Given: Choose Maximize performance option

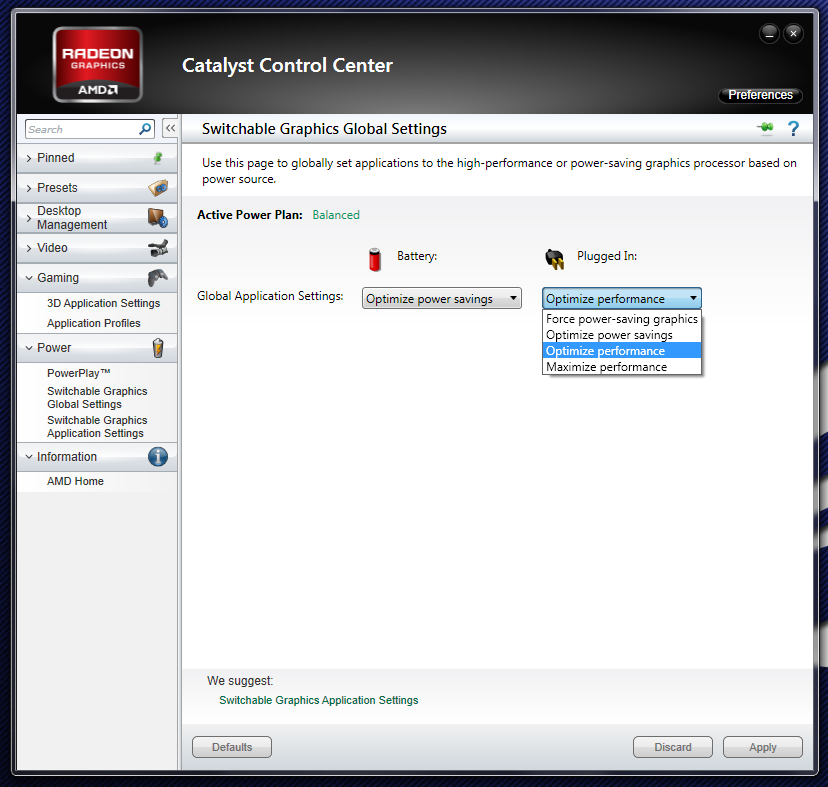Looking at the screenshot, I should pos(622,367).
